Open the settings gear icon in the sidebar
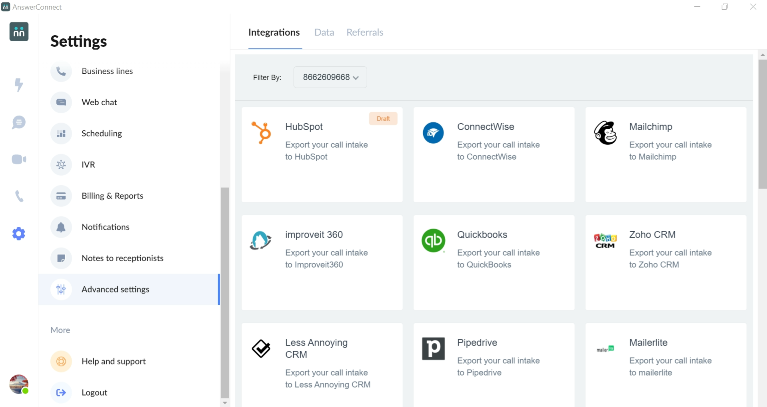This screenshot has width=767, height=407. tap(19, 234)
